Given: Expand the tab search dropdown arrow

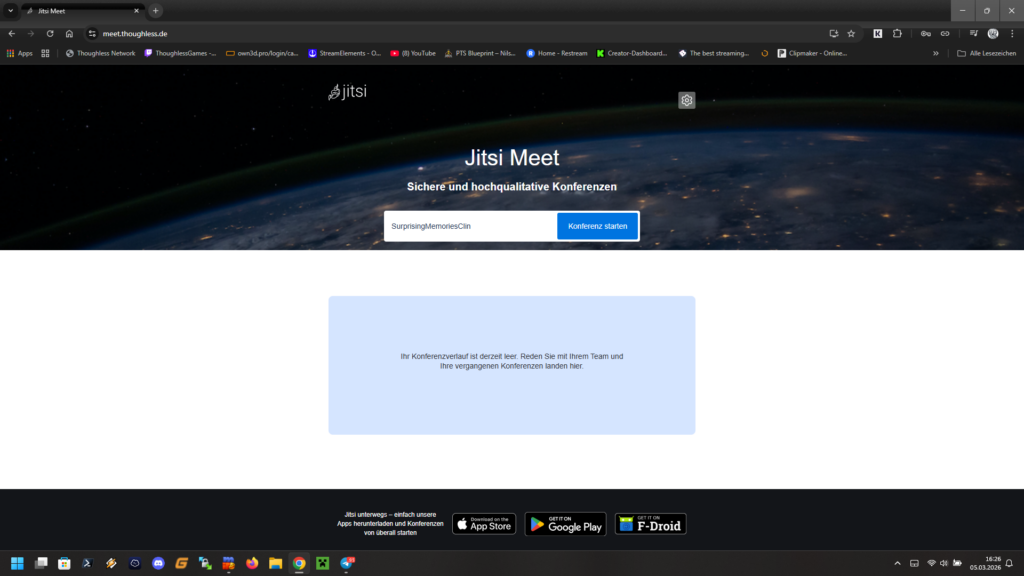Looking at the screenshot, I should click(x=10, y=10).
